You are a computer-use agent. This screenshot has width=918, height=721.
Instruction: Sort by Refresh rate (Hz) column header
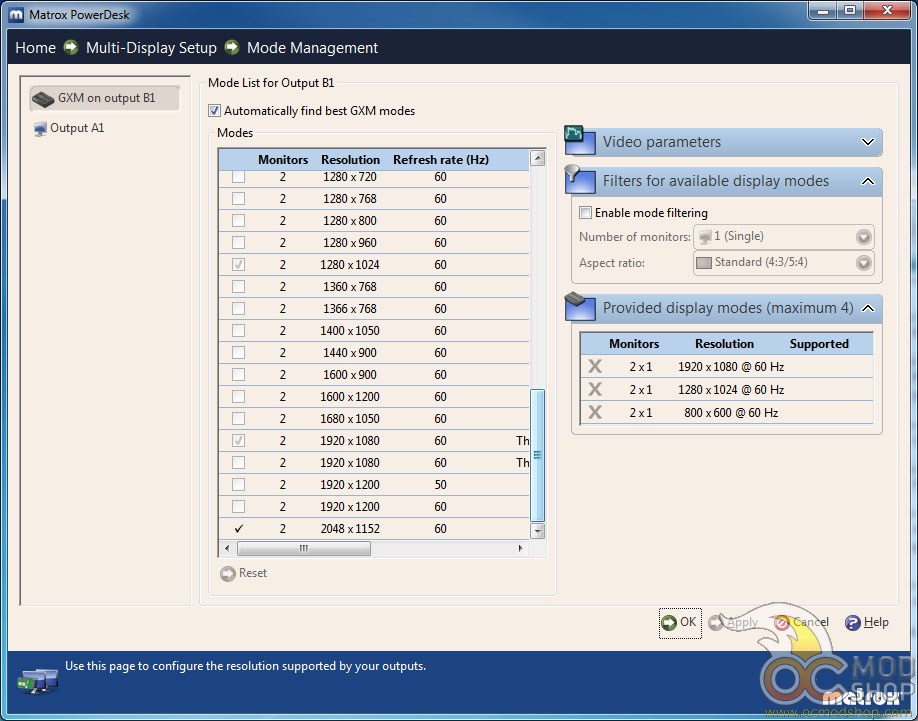[441, 160]
